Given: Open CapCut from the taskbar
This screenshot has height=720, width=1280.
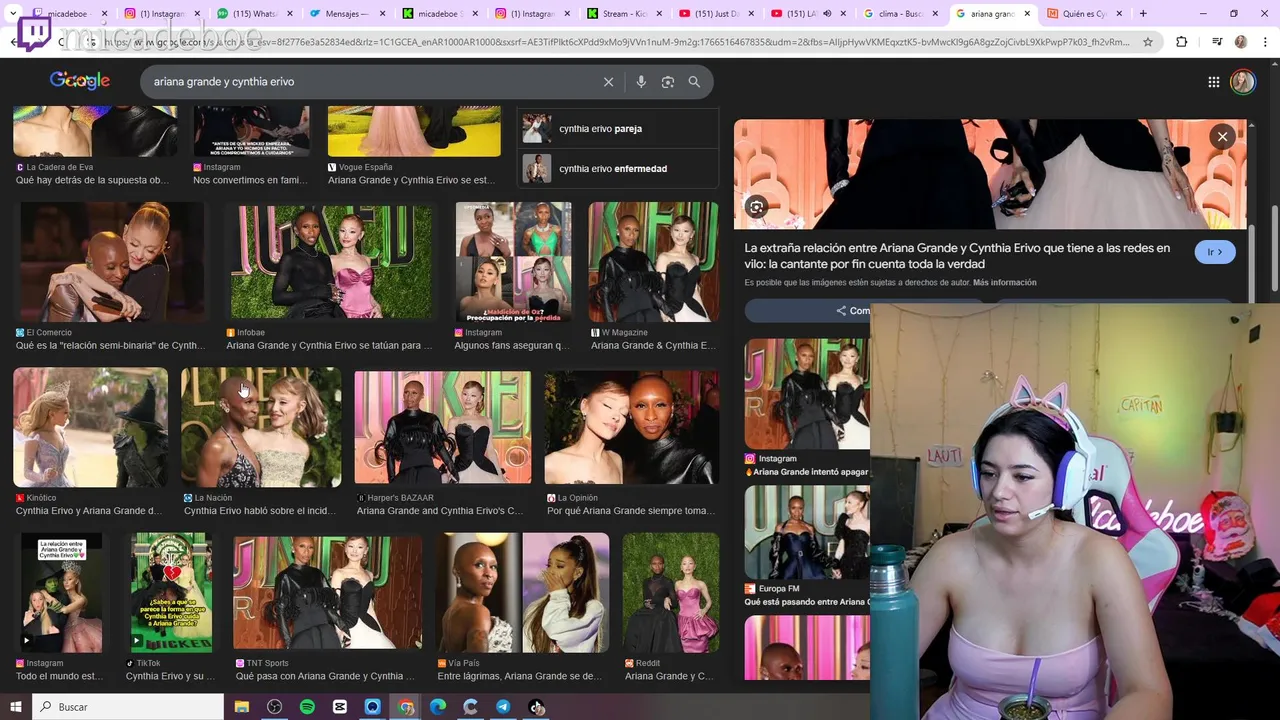Looking at the screenshot, I should pos(340,707).
